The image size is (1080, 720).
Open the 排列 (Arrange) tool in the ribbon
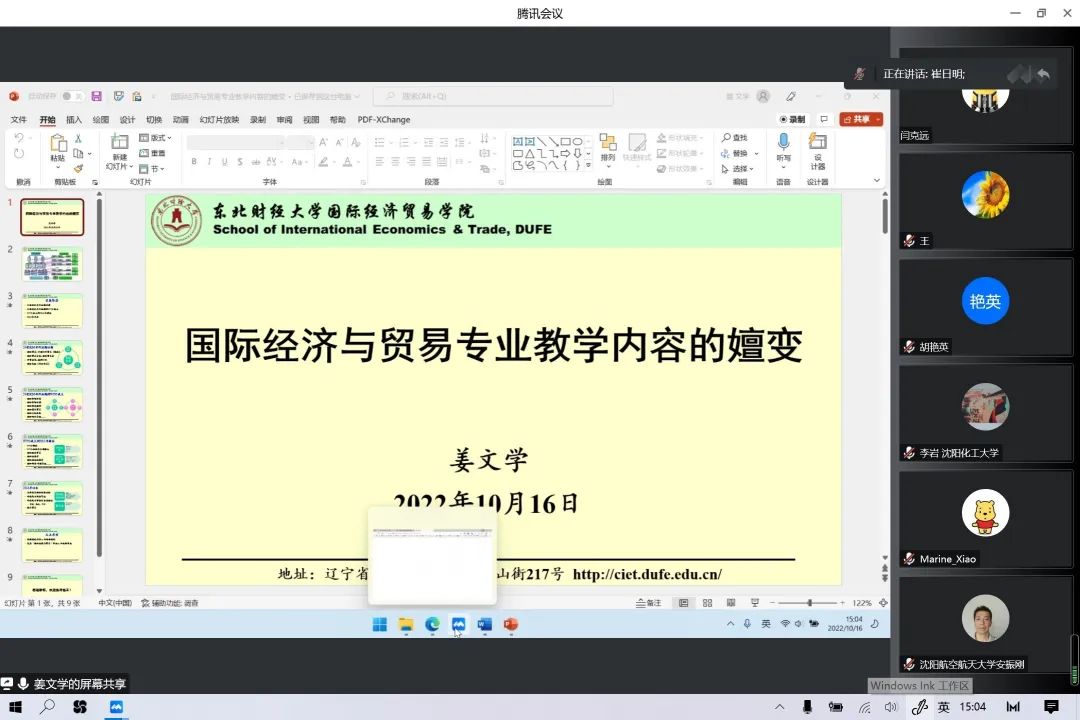pos(608,147)
